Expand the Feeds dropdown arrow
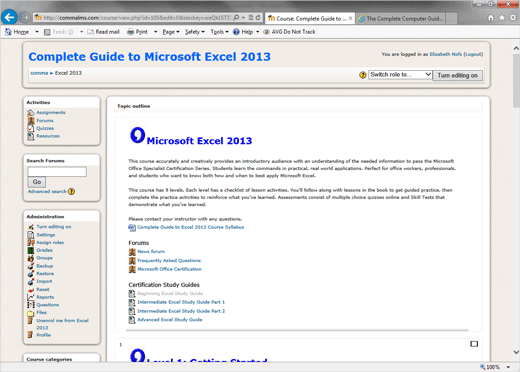This screenshot has height=372, width=520. coord(81,32)
